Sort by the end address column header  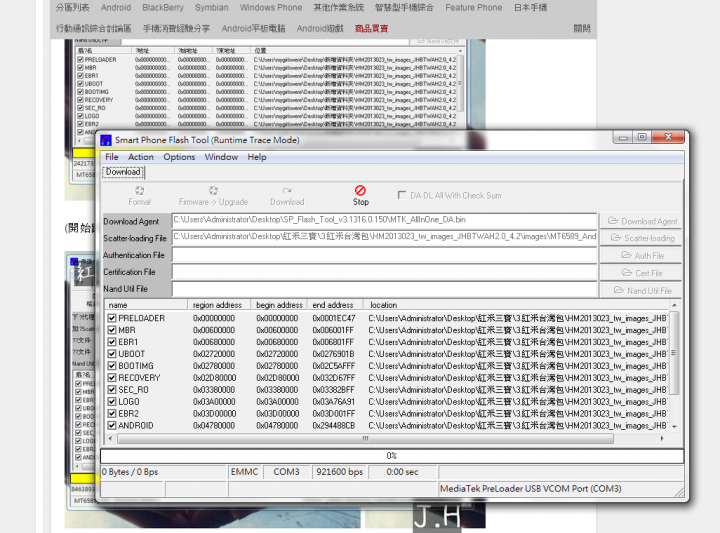pos(335,305)
